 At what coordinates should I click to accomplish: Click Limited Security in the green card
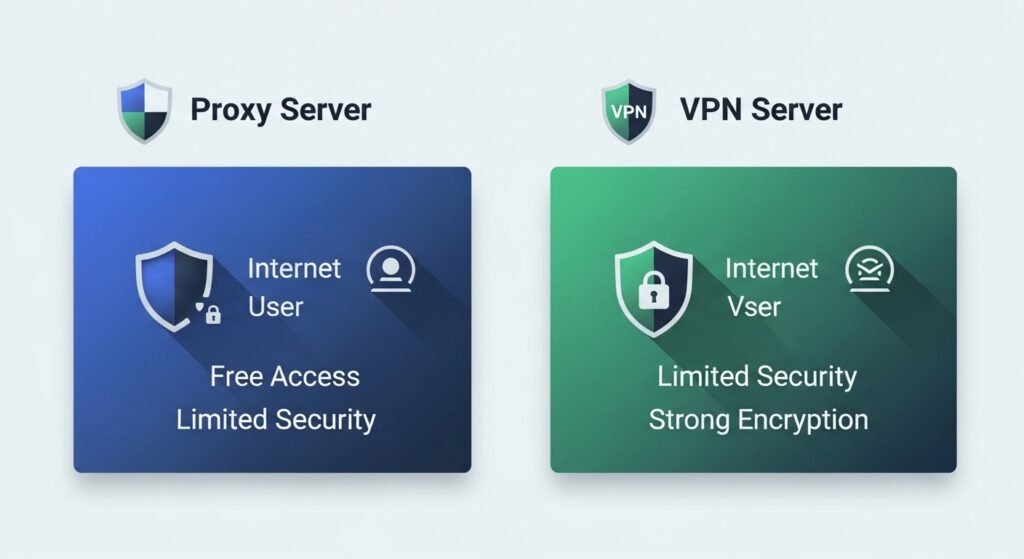757,377
